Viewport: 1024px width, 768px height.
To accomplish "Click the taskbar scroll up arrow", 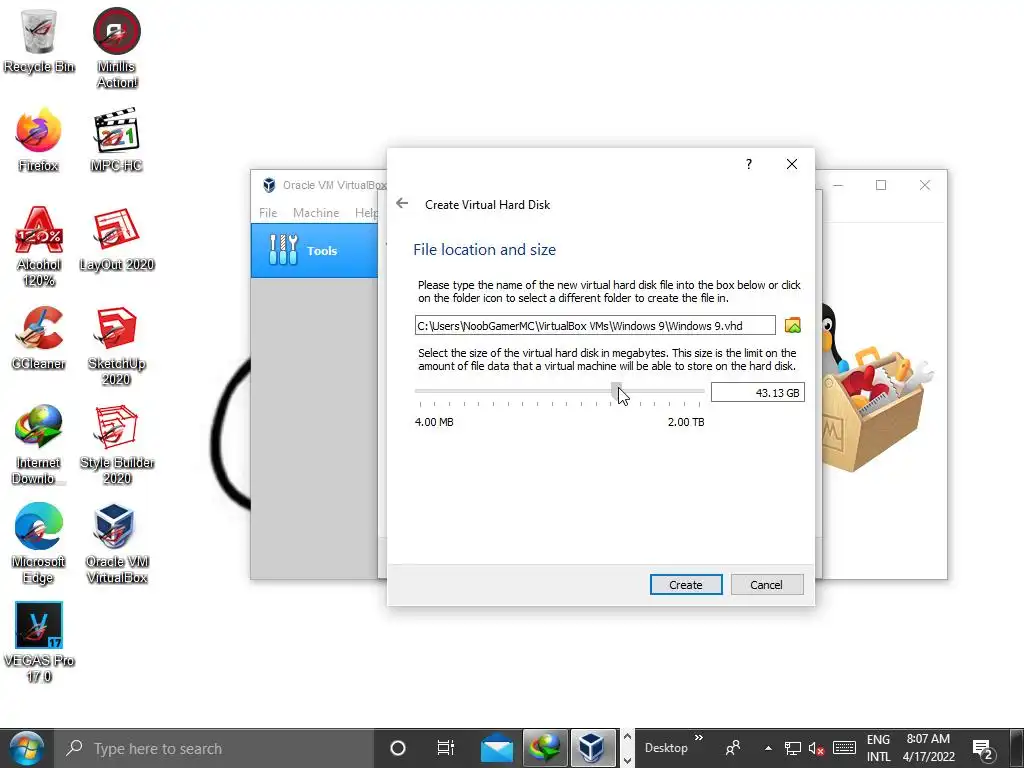I will coord(627,737).
